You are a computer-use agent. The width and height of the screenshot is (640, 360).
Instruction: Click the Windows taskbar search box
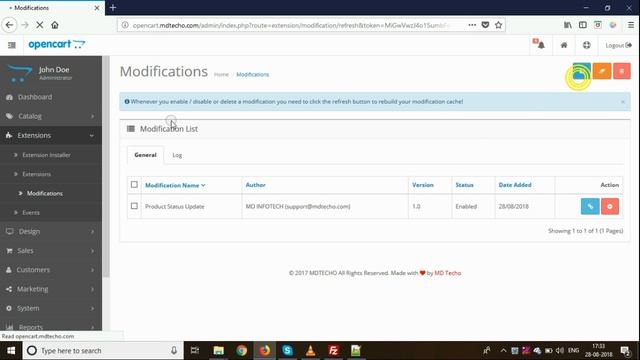(103, 351)
